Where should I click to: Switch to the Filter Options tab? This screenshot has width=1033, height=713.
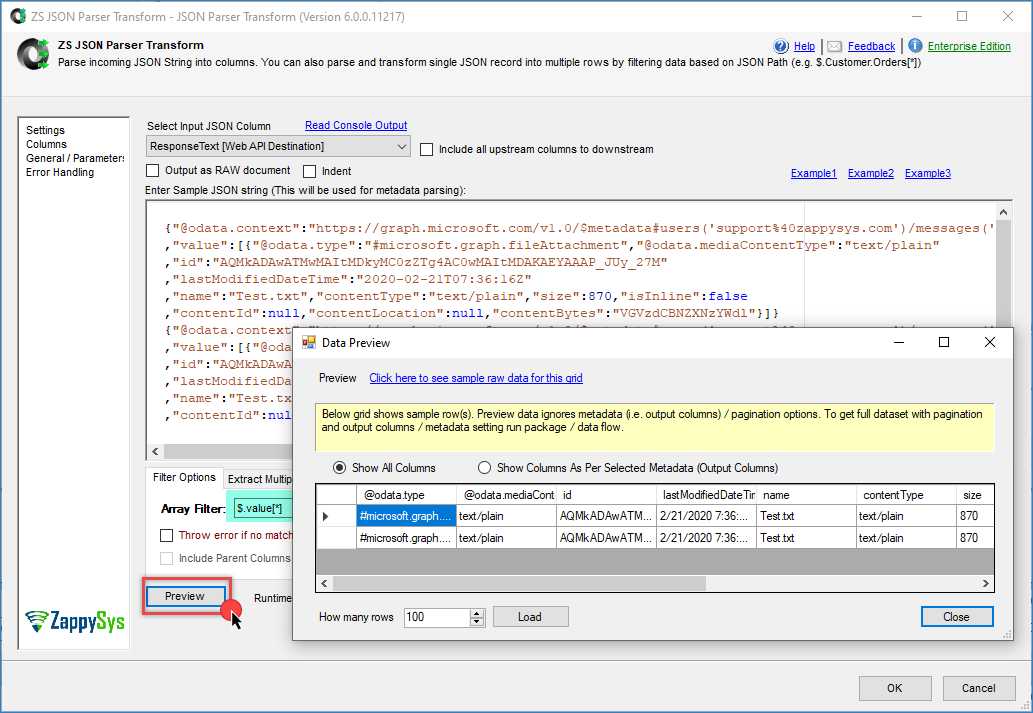[183, 478]
